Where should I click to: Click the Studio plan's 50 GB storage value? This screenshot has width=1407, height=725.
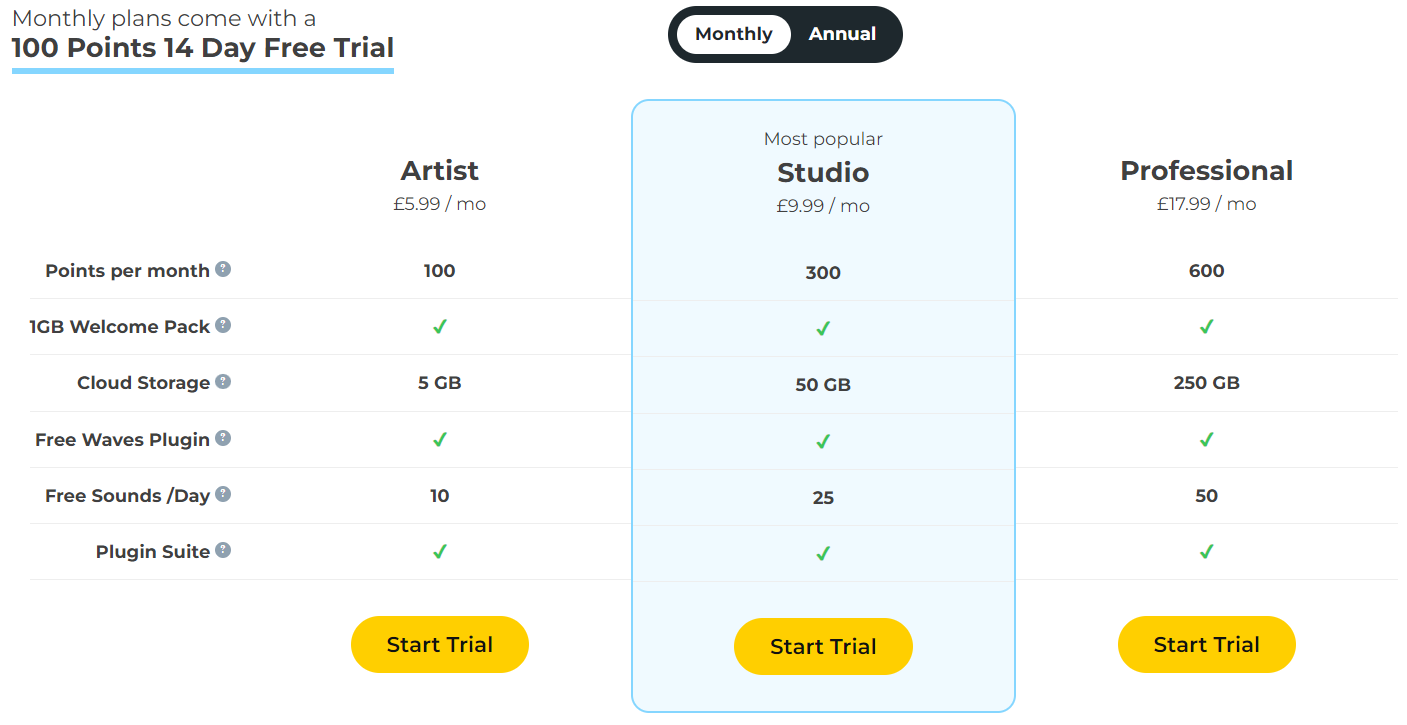tap(823, 385)
